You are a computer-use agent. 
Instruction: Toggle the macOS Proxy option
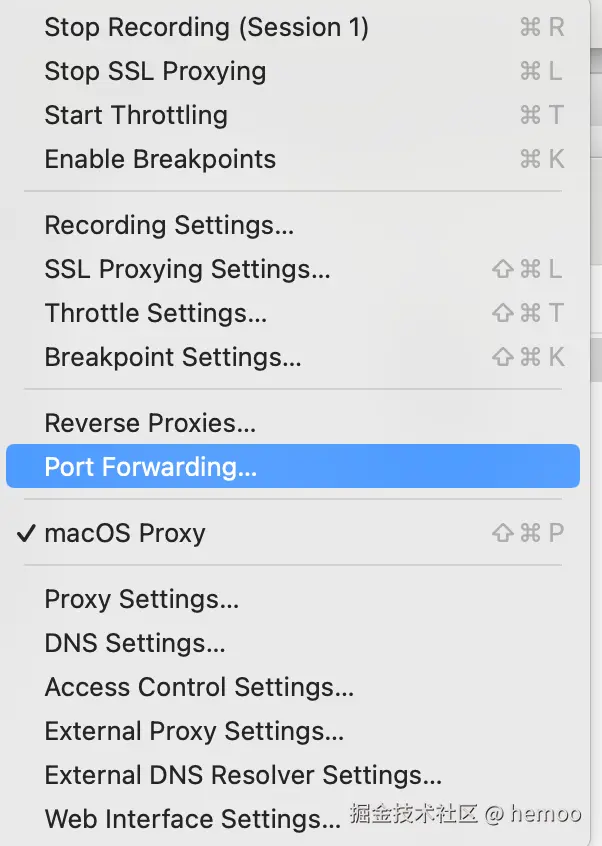coord(125,533)
